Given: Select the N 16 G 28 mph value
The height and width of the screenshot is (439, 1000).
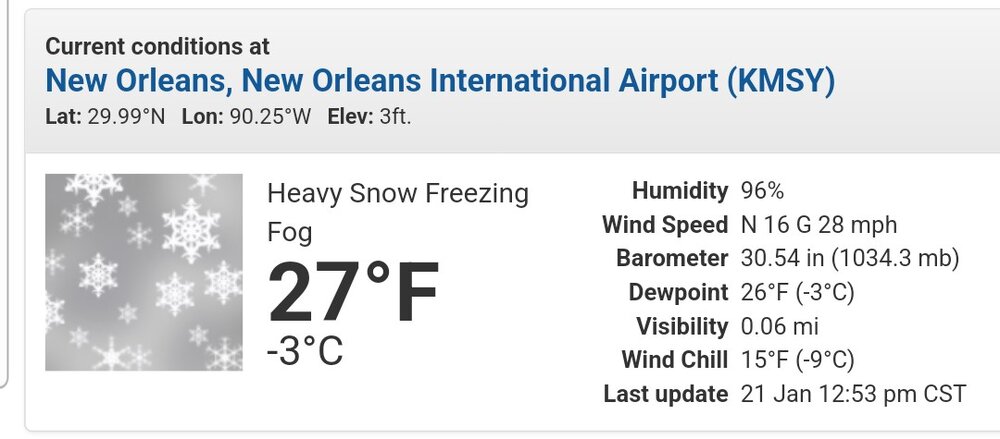Looking at the screenshot, I should click(x=819, y=225).
